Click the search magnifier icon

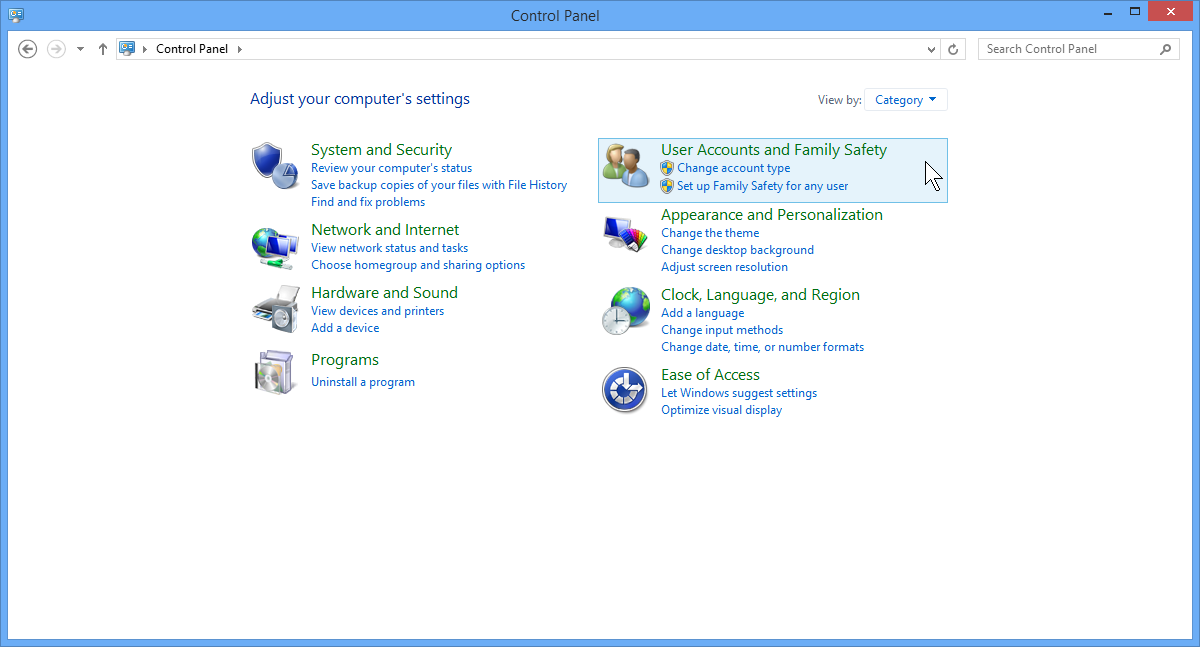1165,49
